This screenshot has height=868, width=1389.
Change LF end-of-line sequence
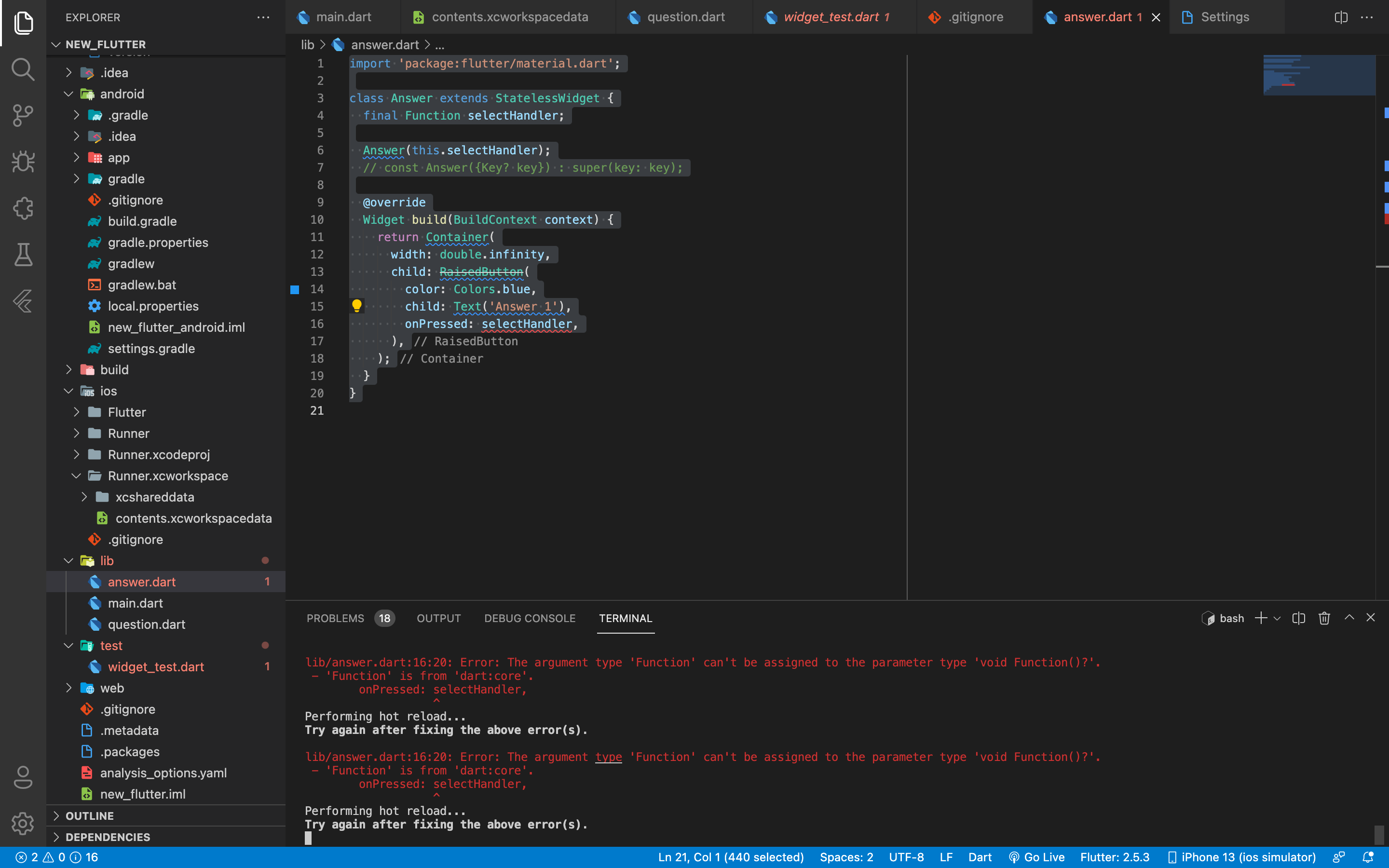click(946, 857)
